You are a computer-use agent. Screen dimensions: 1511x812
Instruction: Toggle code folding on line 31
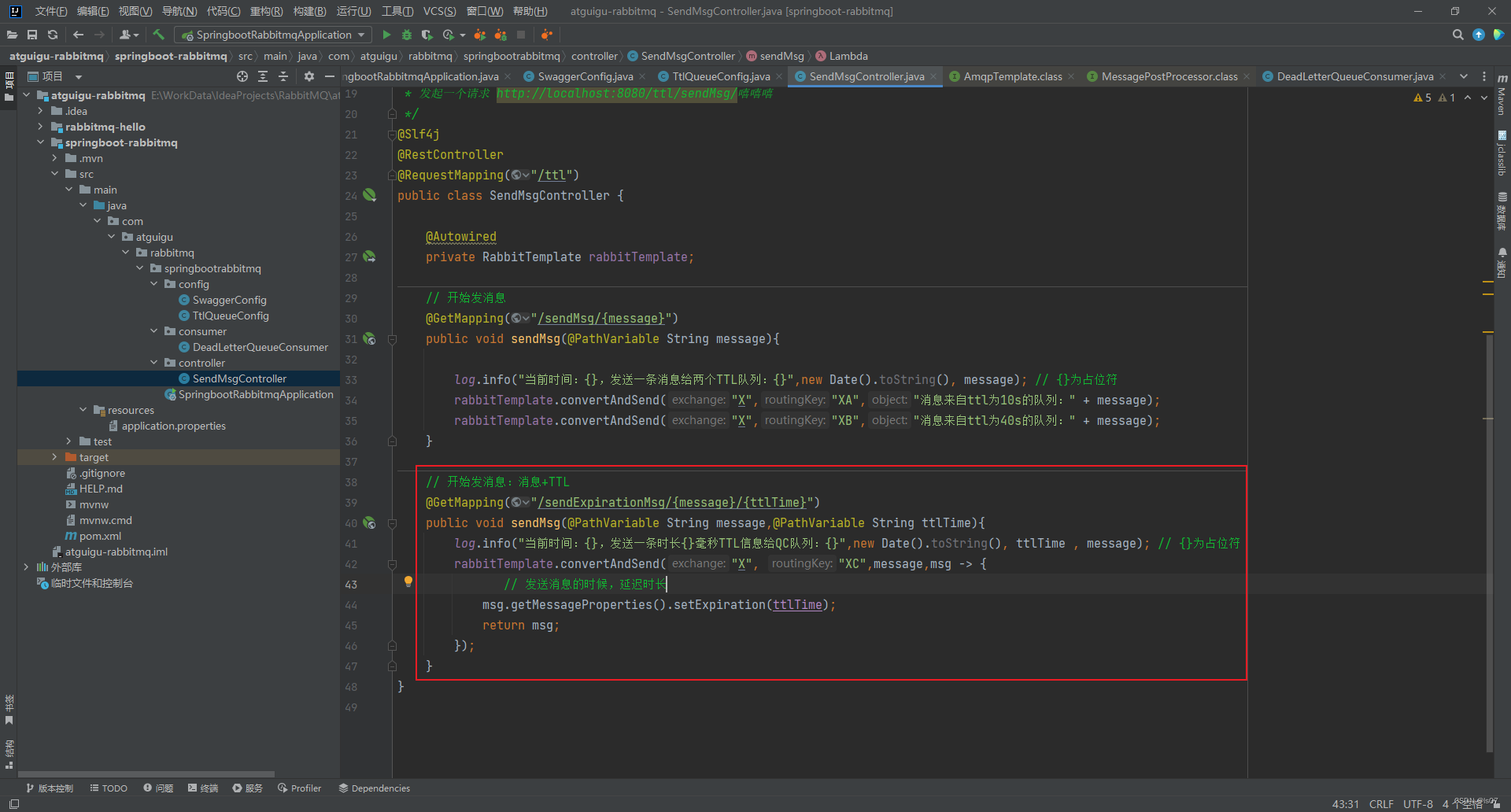click(x=392, y=339)
